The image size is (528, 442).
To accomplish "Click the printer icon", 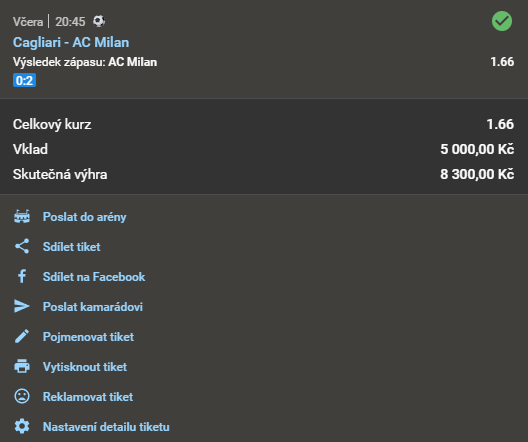I will pos(22,366).
